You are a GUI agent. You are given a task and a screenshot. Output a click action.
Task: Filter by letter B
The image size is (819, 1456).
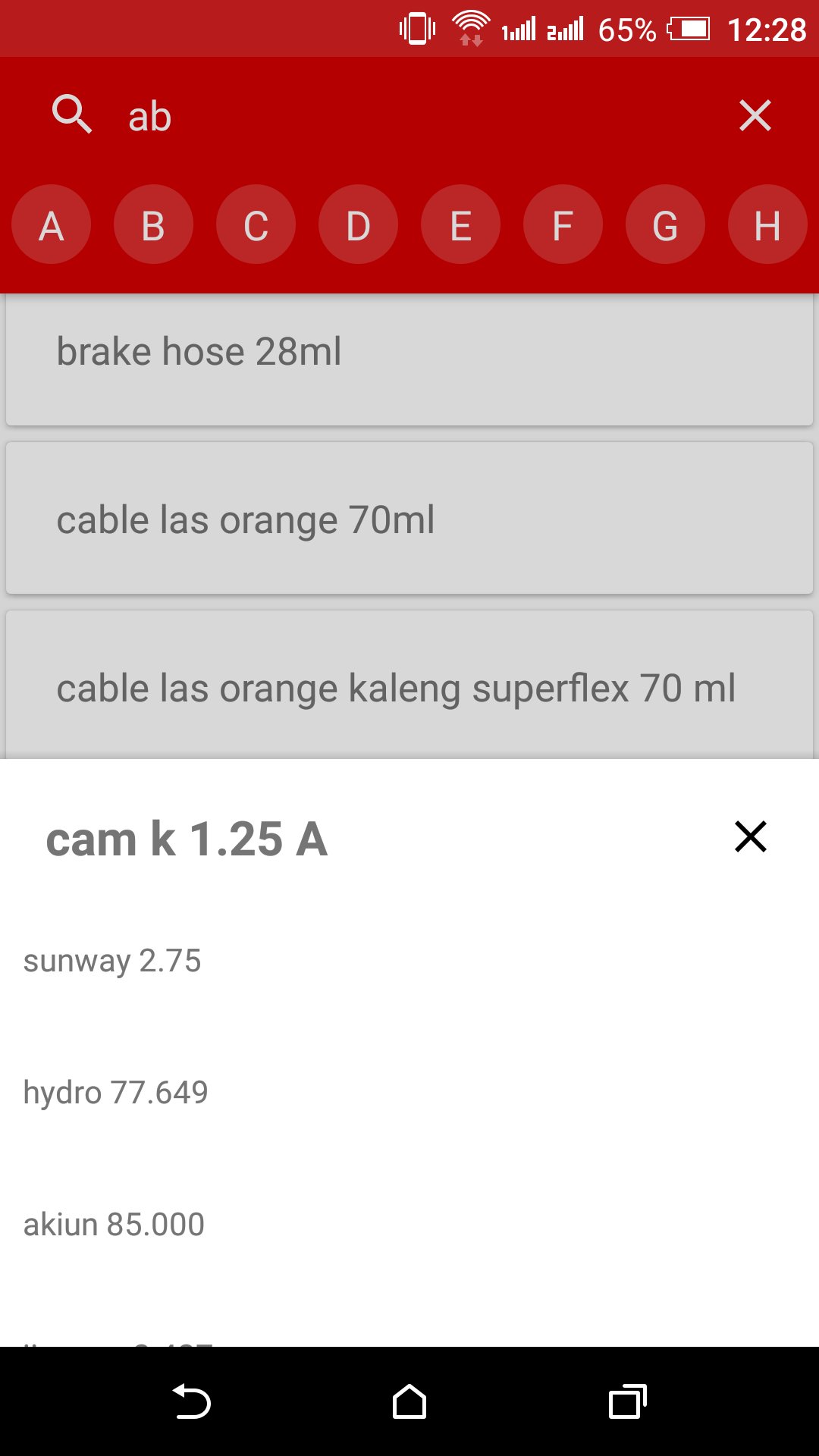154,225
